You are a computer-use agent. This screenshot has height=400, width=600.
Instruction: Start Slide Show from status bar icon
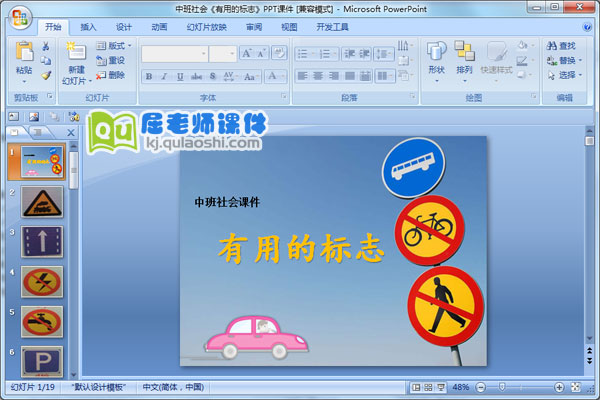pyautogui.click(x=440, y=387)
